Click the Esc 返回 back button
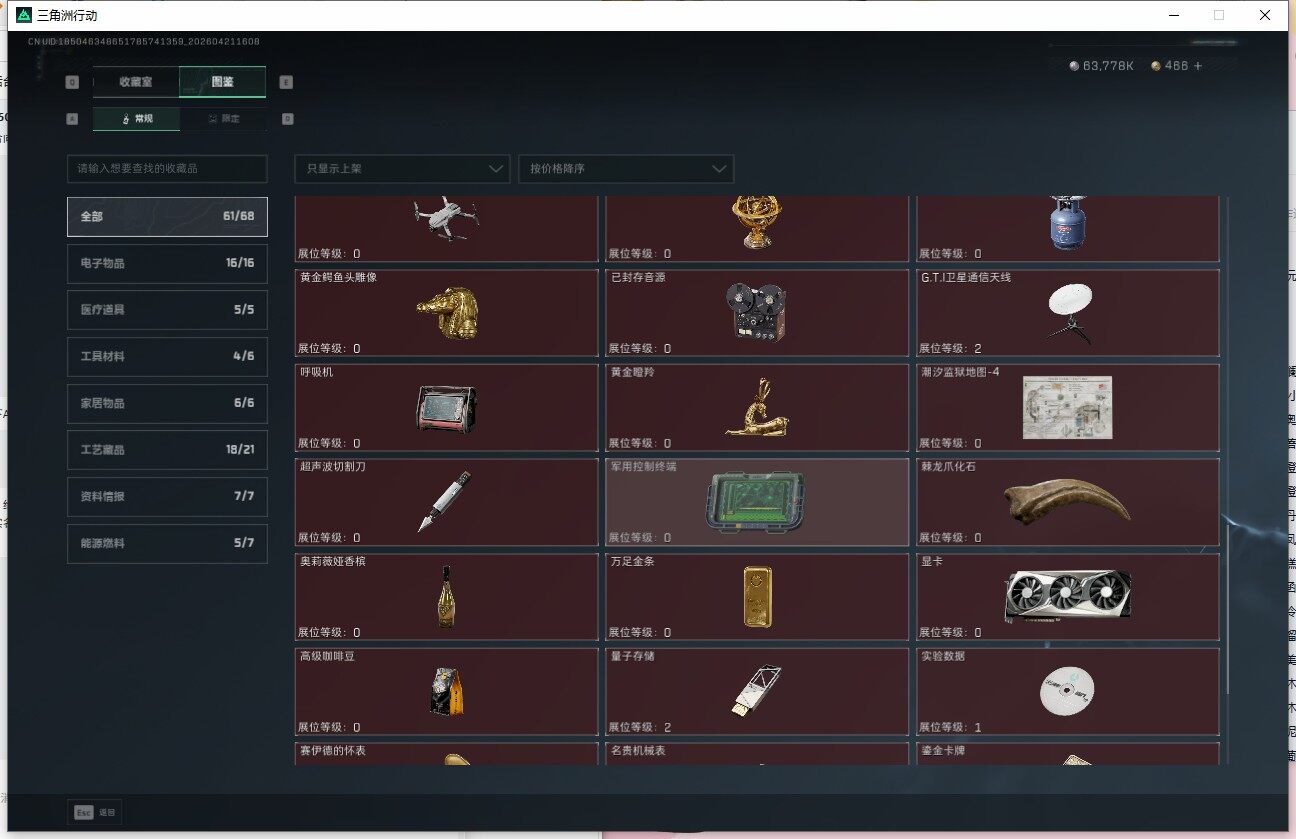The image size is (1296, 839). pos(95,813)
